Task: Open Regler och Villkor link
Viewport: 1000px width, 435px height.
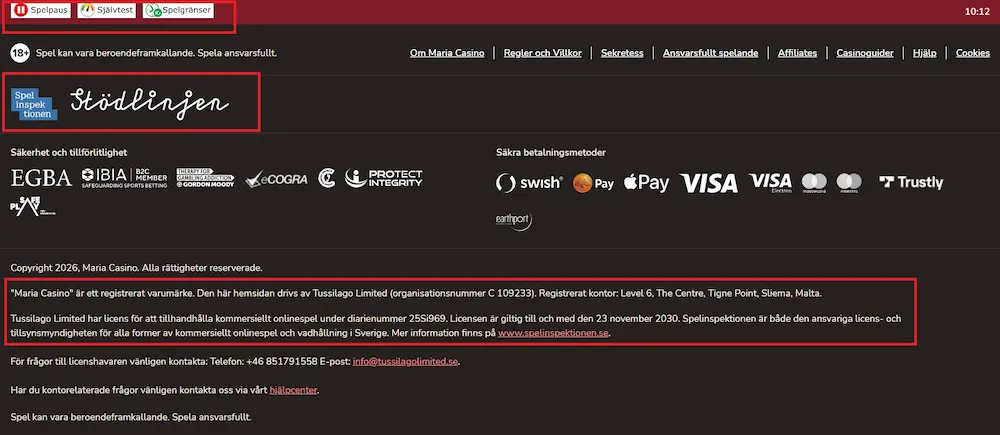Action: [543, 54]
